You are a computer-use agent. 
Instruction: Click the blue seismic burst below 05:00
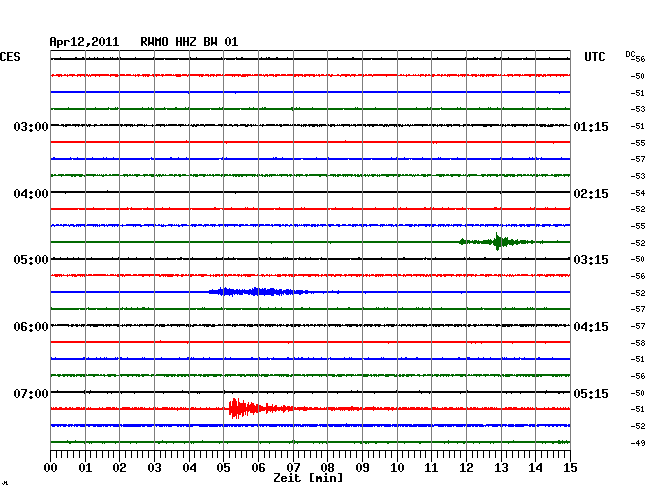coord(259,292)
